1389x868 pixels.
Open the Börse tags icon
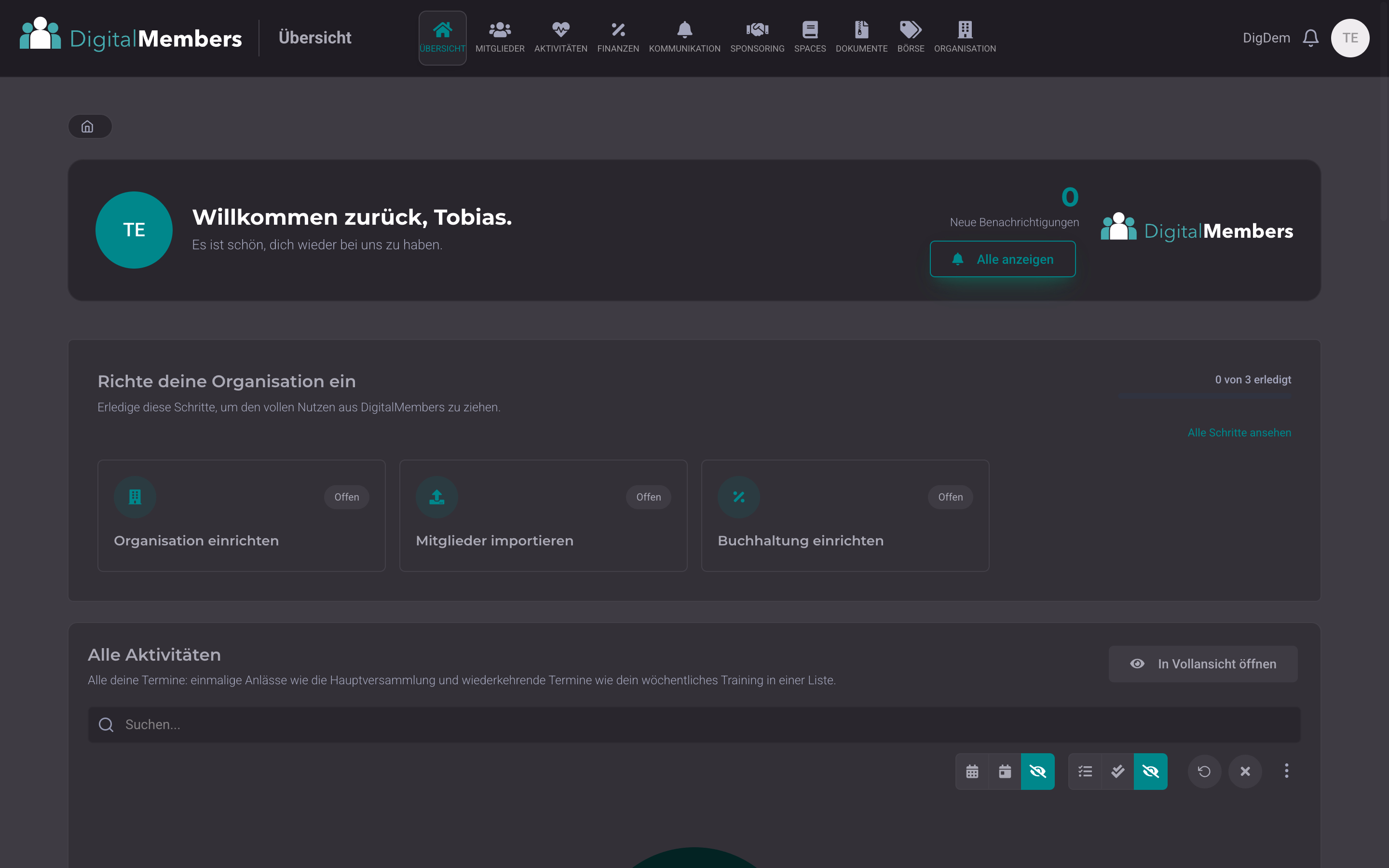[910, 38]
